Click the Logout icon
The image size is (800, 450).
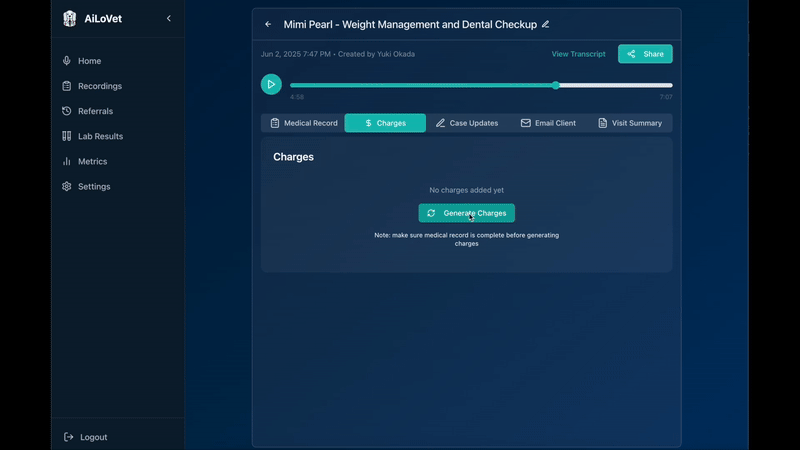68,437
